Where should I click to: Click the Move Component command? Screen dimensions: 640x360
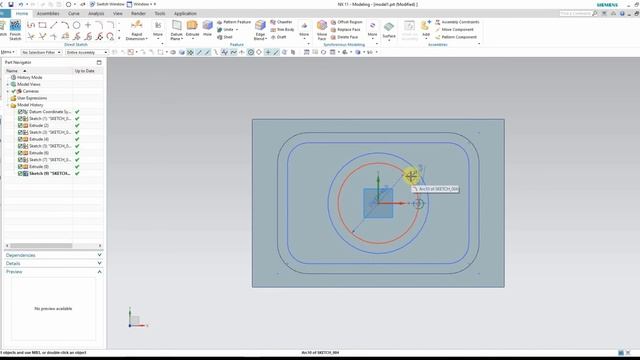[x=454, y=29]
